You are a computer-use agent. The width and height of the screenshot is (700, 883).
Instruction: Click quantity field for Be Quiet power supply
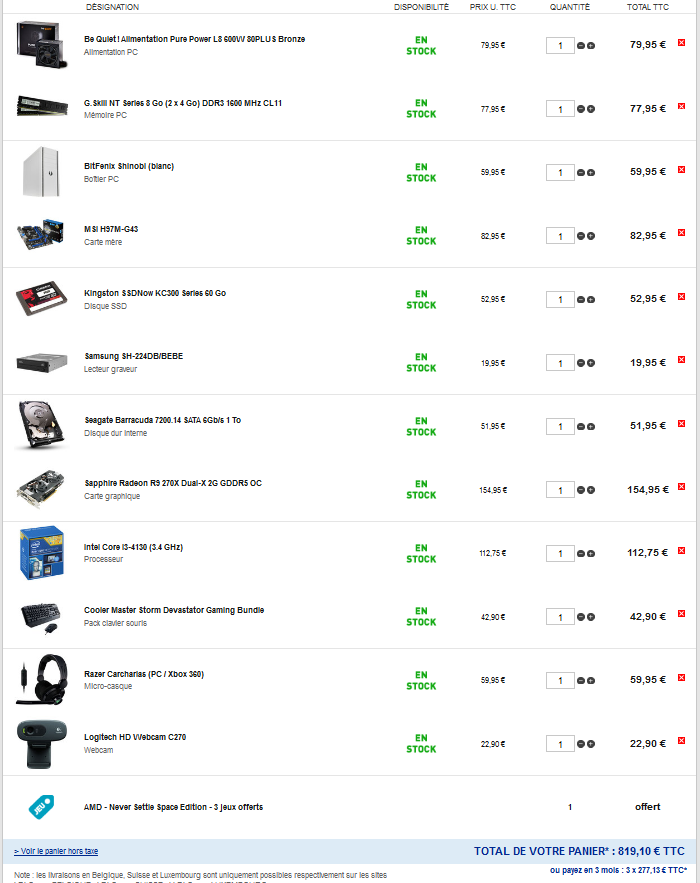560,46
